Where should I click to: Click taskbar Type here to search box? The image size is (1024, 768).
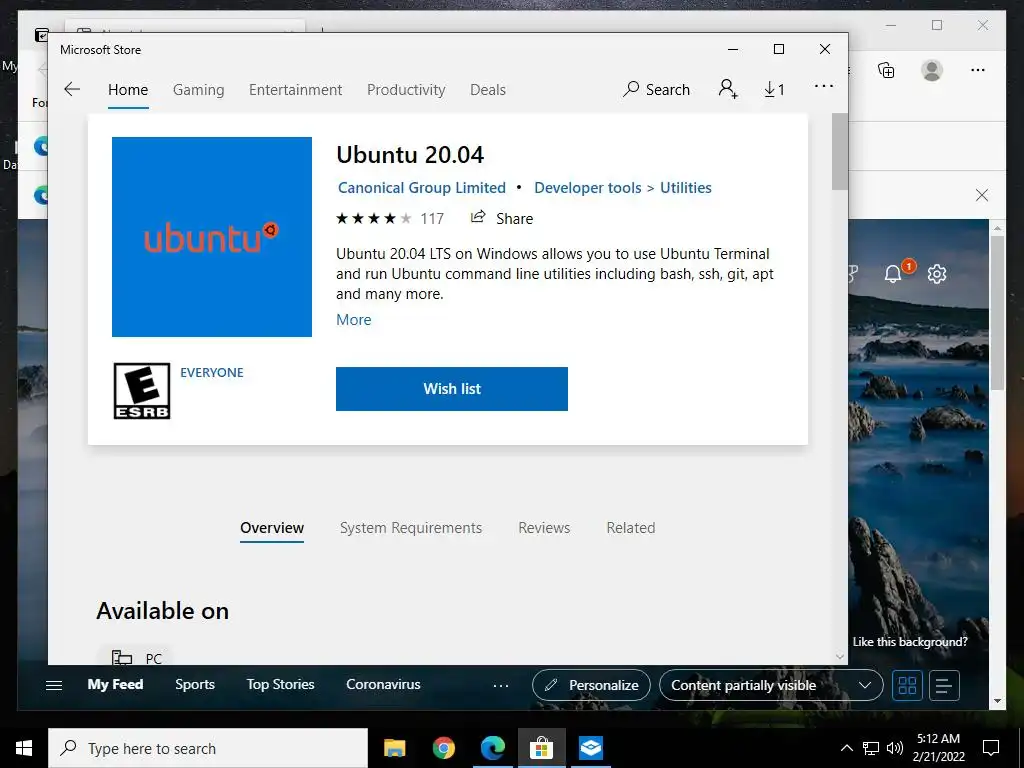208,748
